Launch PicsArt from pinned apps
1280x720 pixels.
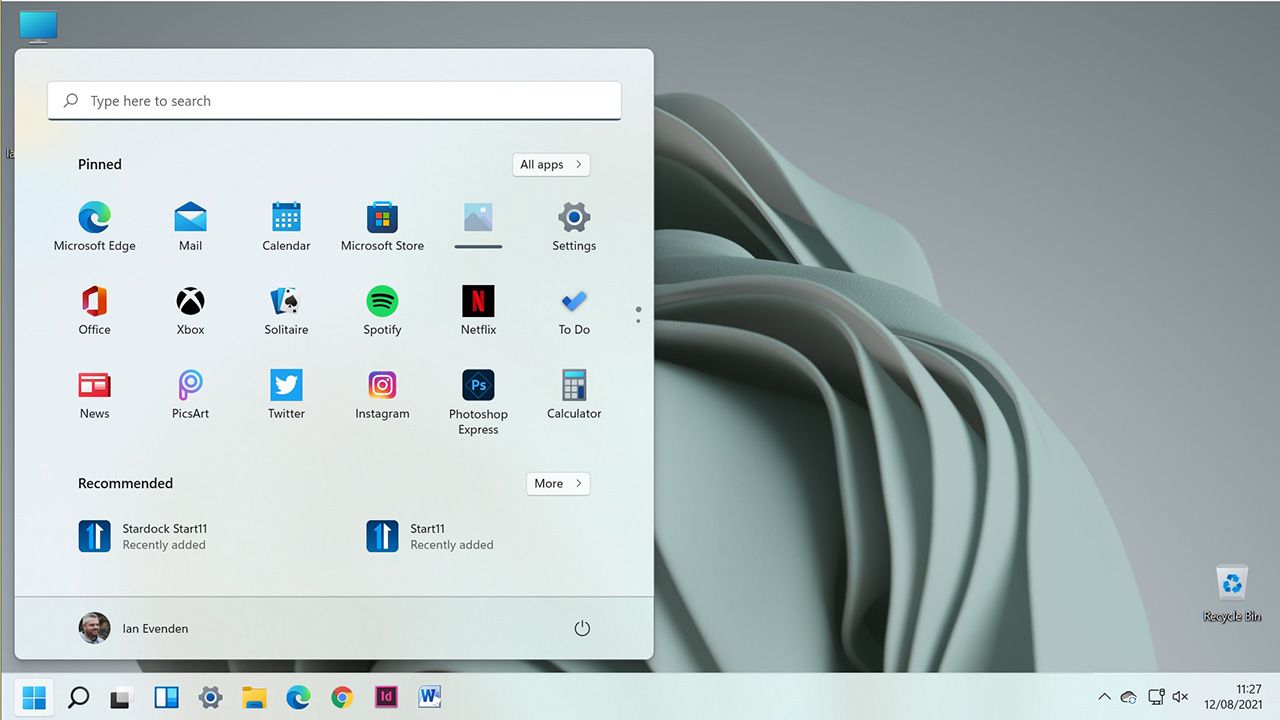[190, 395]
